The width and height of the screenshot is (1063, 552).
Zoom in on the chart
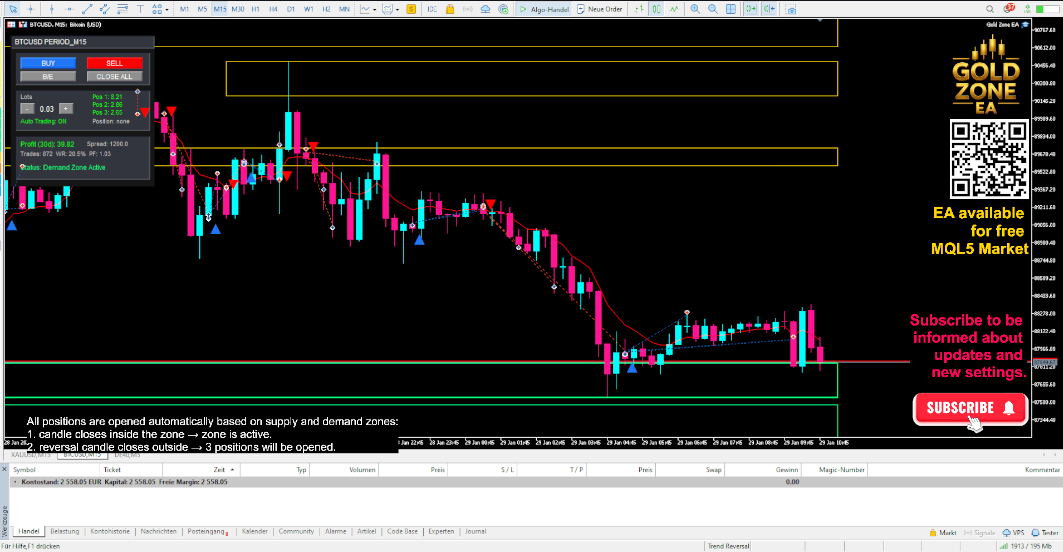695,9
